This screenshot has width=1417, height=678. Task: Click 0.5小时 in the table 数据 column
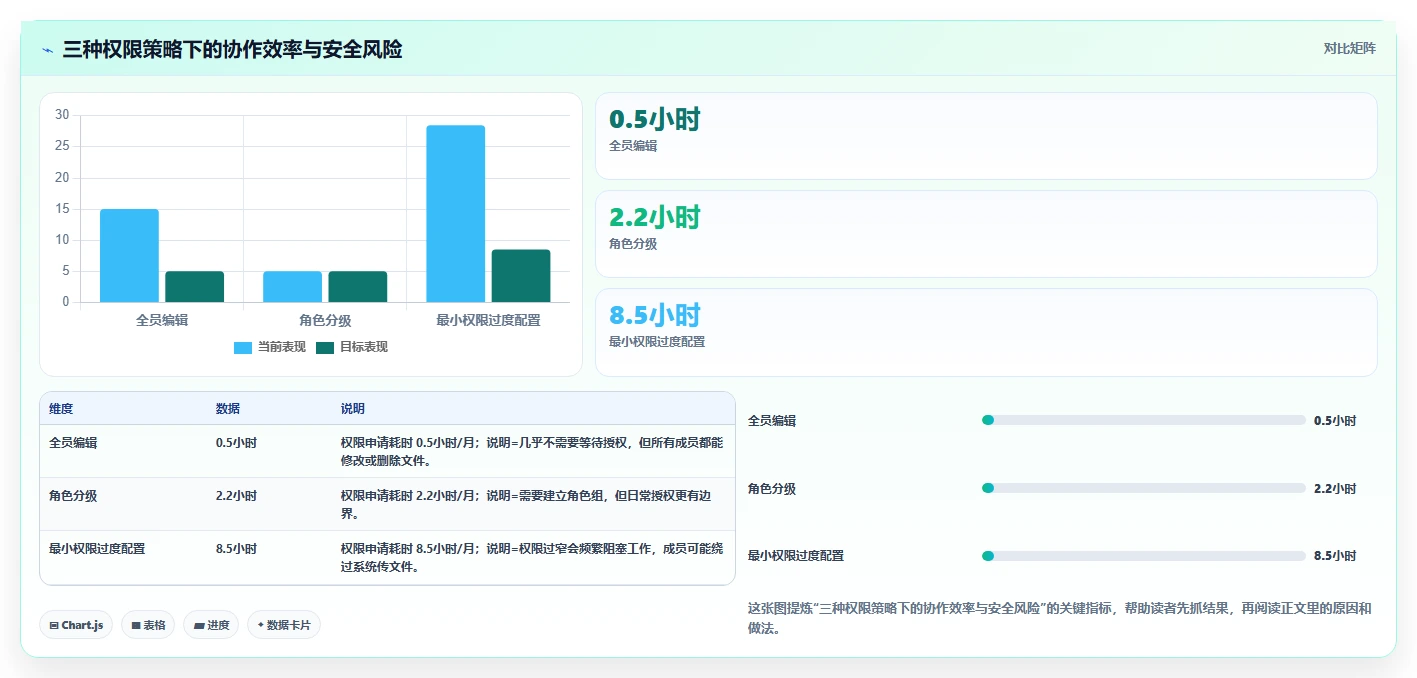coord(236,442)
